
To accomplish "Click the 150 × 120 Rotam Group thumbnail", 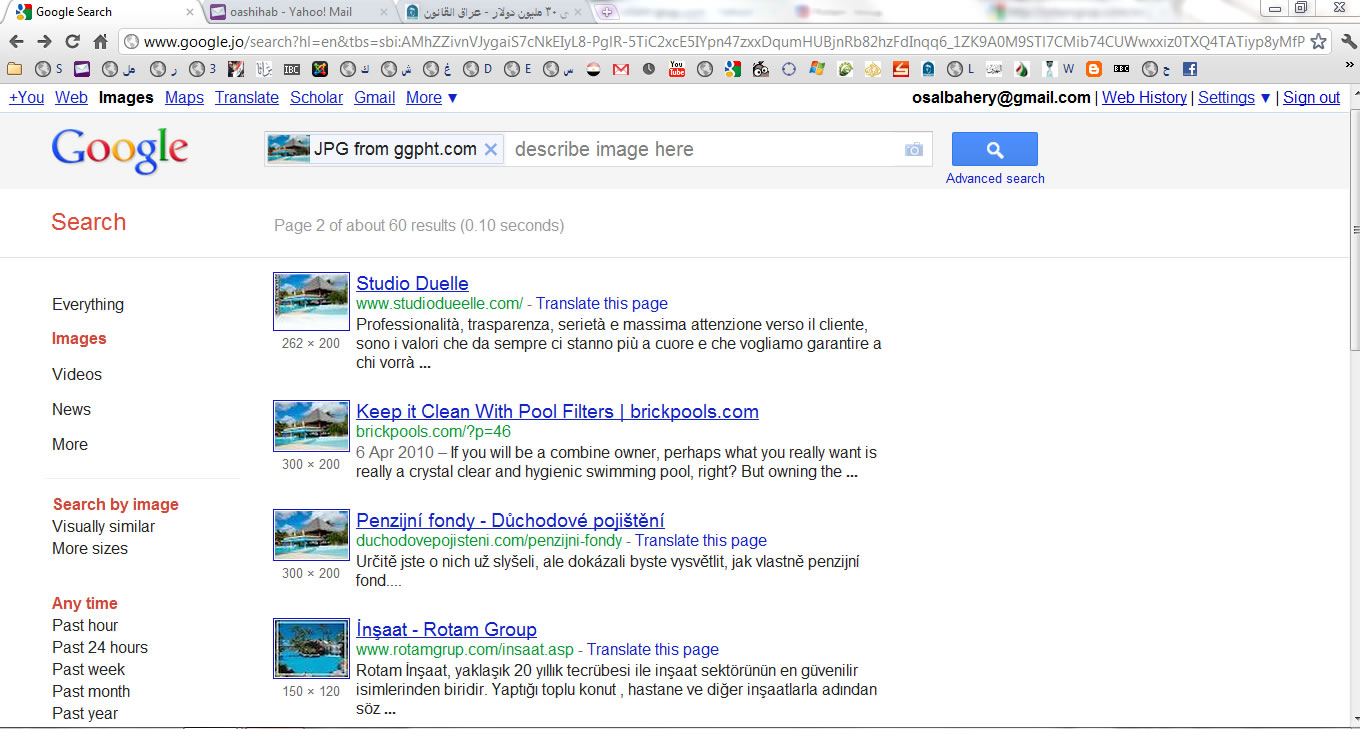I will click(x=311, y=649).
